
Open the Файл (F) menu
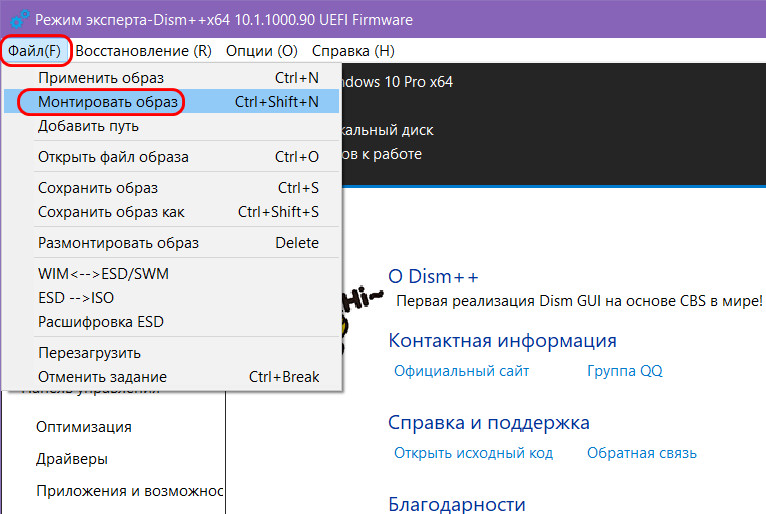pyautogui.click(x=34, y=50)
